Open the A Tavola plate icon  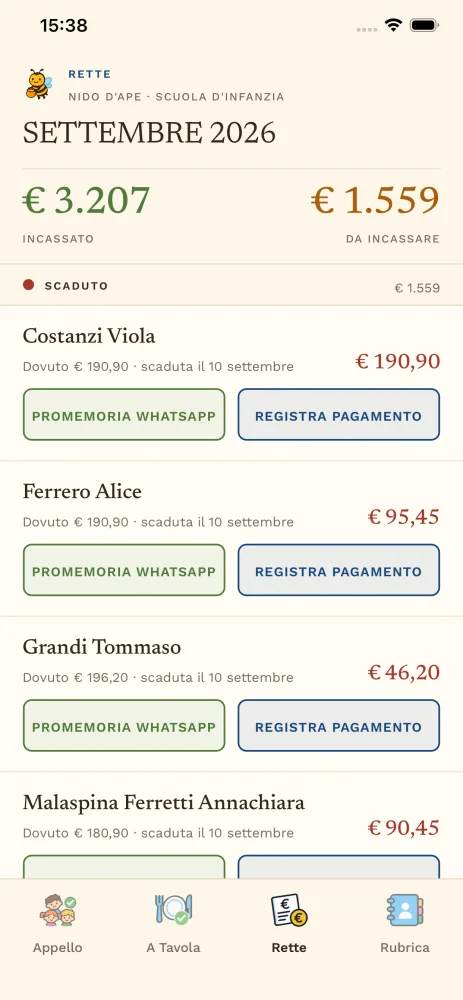(173, 910)
